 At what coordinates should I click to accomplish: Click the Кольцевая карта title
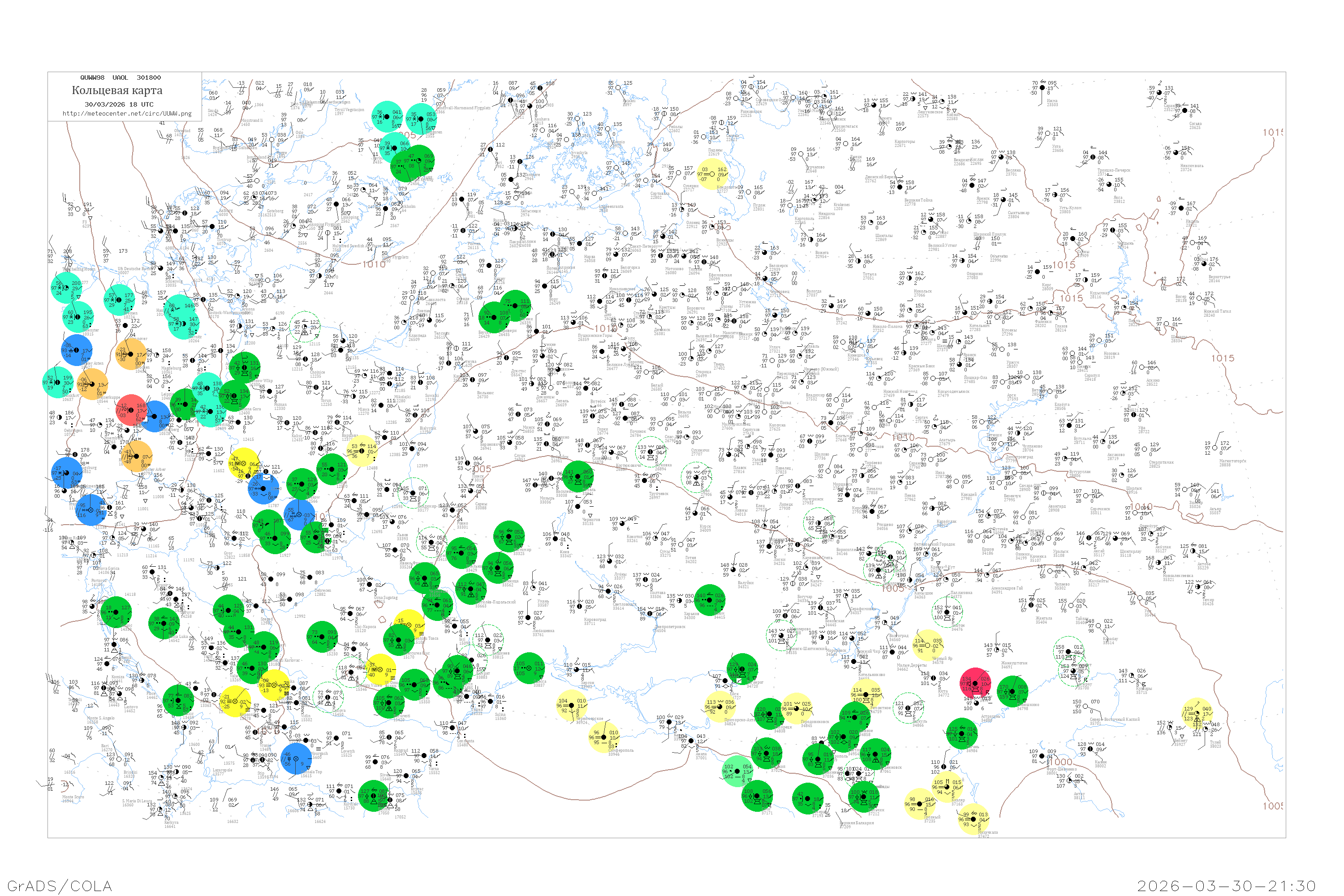tap(117, 90)
